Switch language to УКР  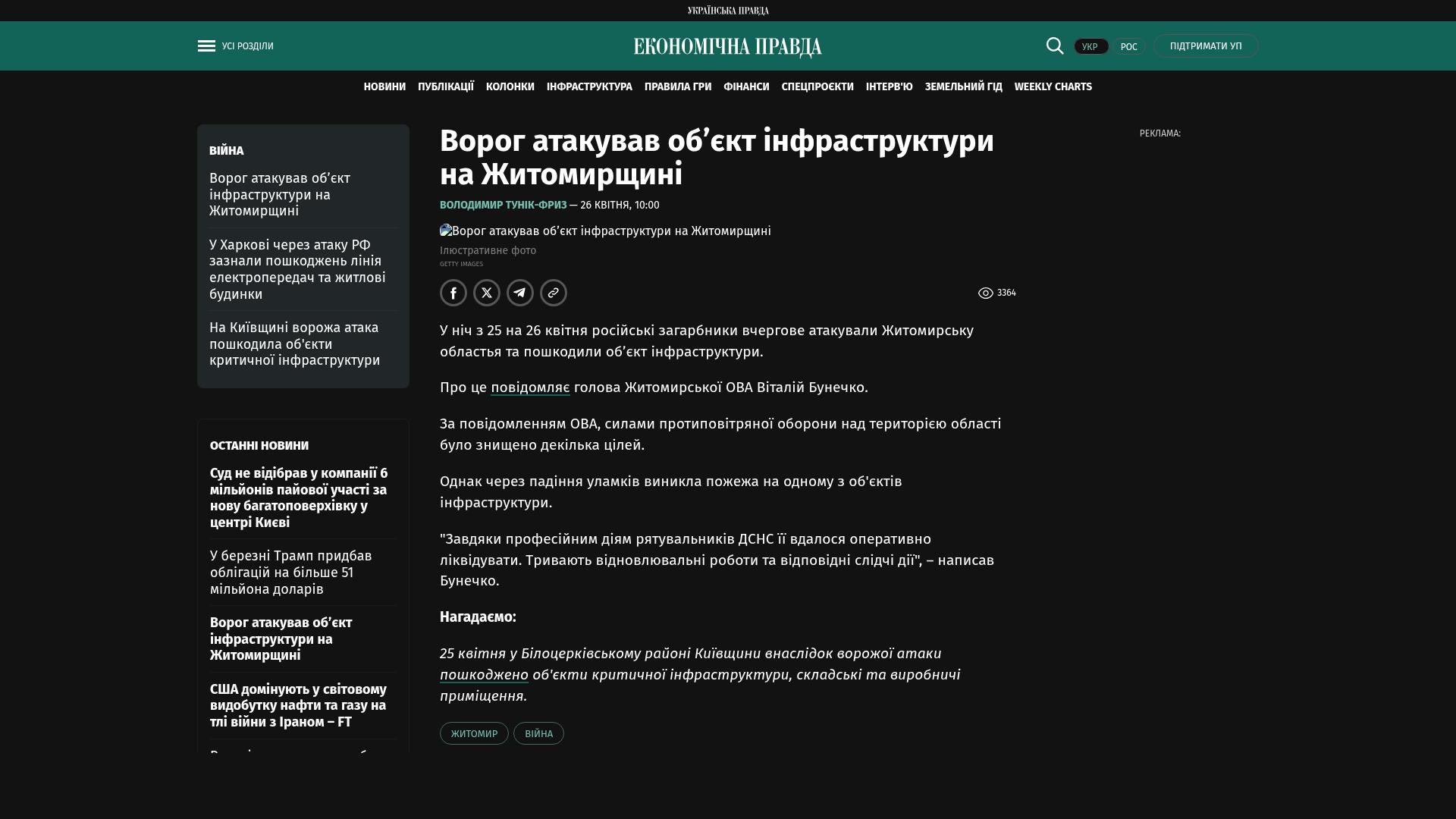pos(1090,47)
